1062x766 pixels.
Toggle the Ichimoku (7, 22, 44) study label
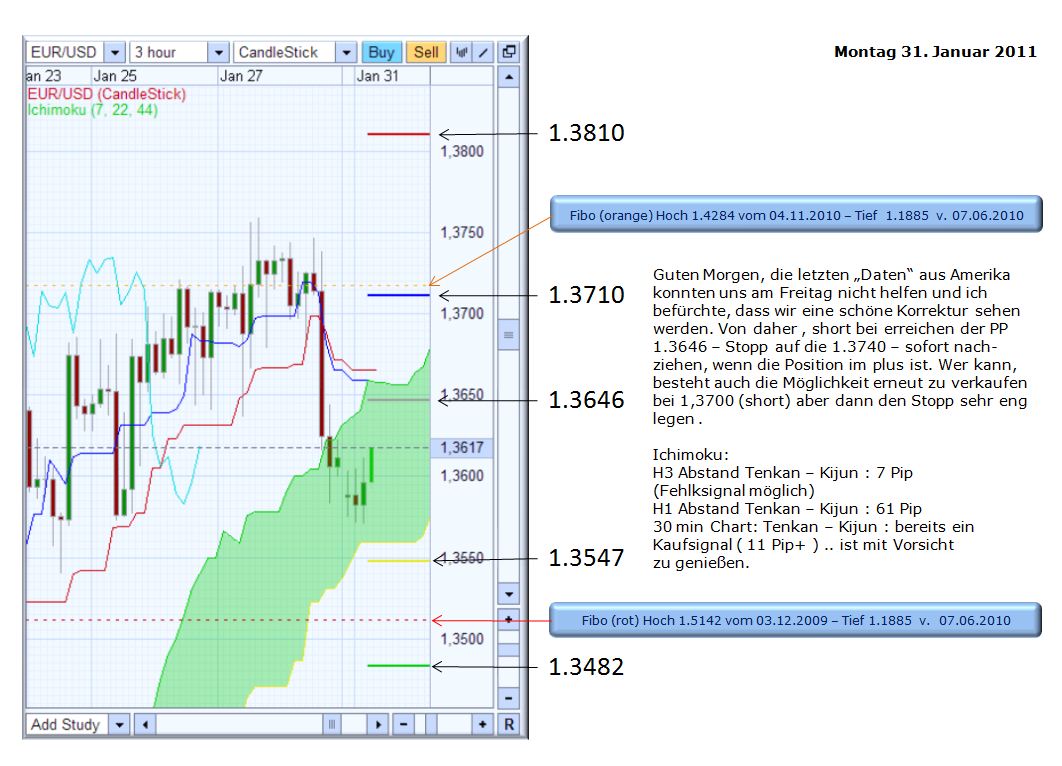92,109
